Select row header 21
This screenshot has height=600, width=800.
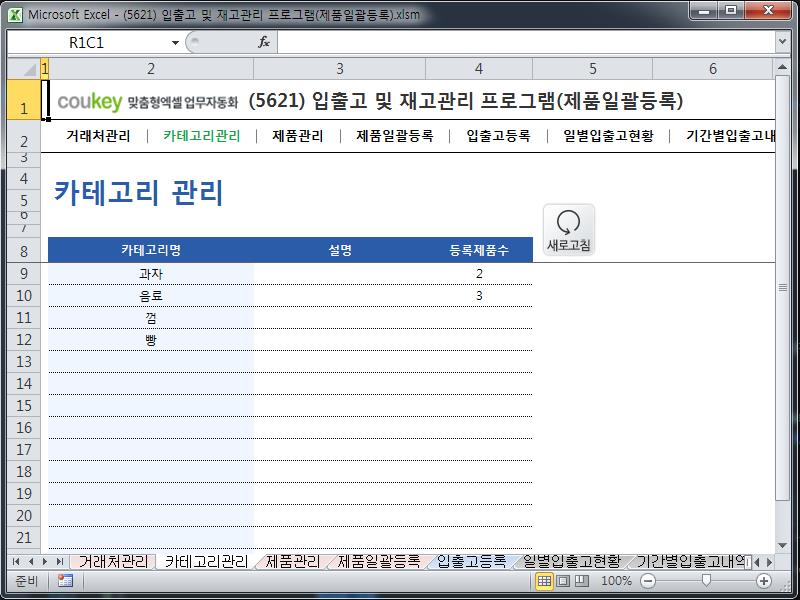[24, 537]
